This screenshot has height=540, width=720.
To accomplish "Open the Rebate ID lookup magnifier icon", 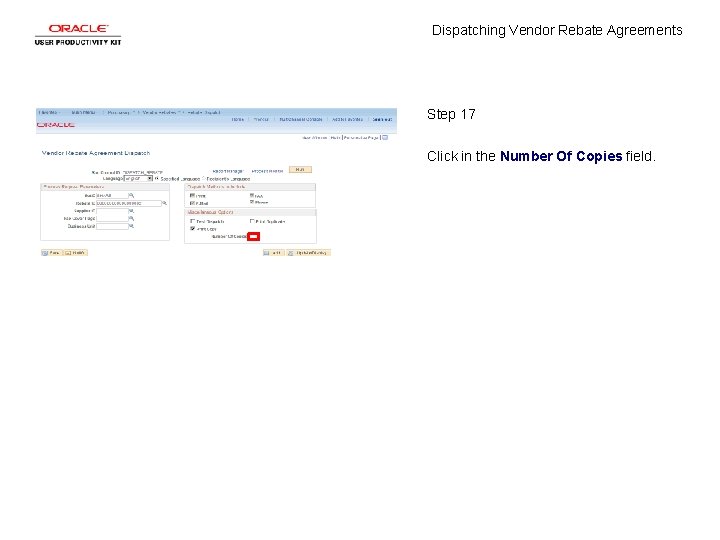I will click(164, 203).
